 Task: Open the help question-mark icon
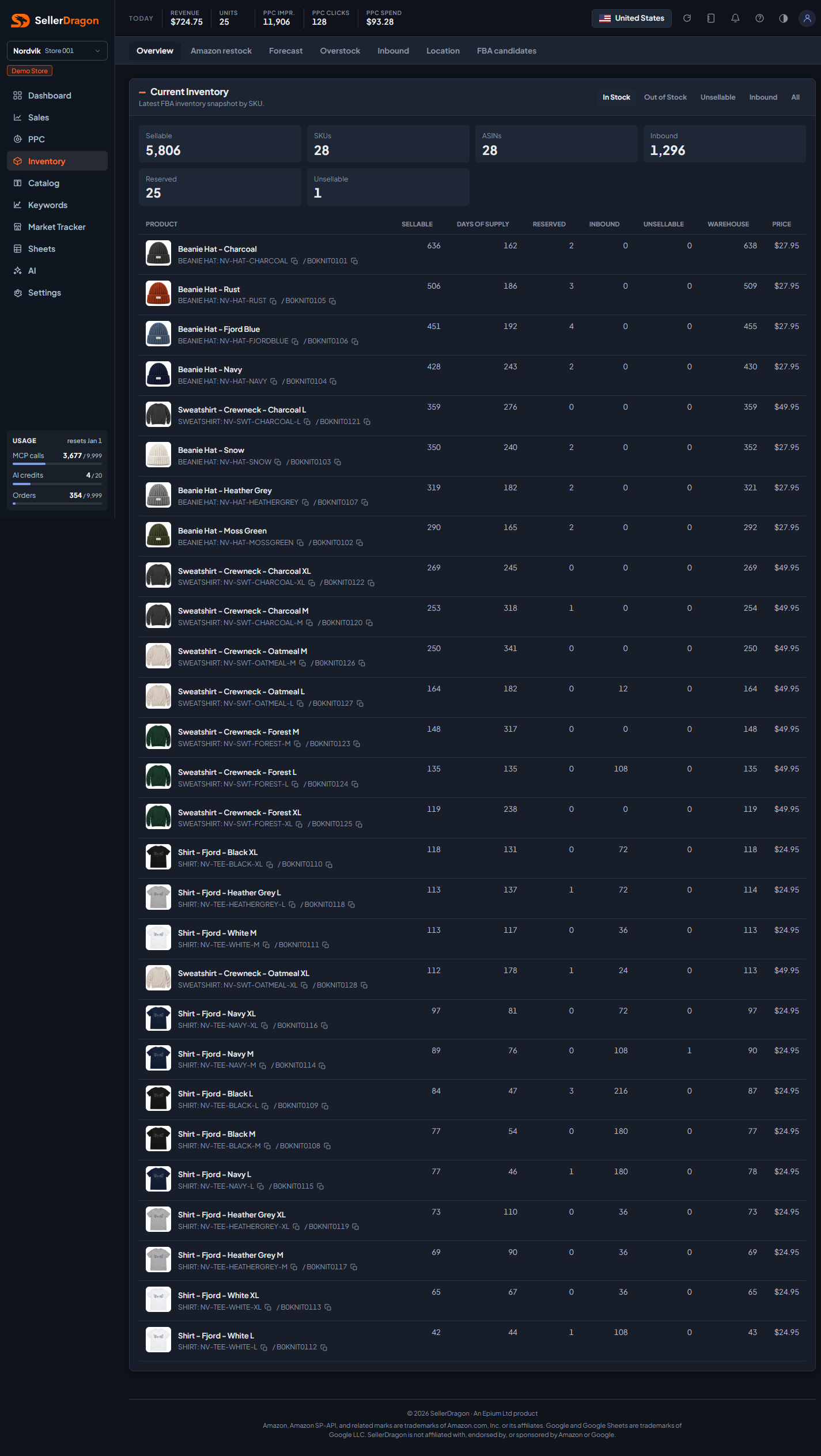click(x=759, y=18)
